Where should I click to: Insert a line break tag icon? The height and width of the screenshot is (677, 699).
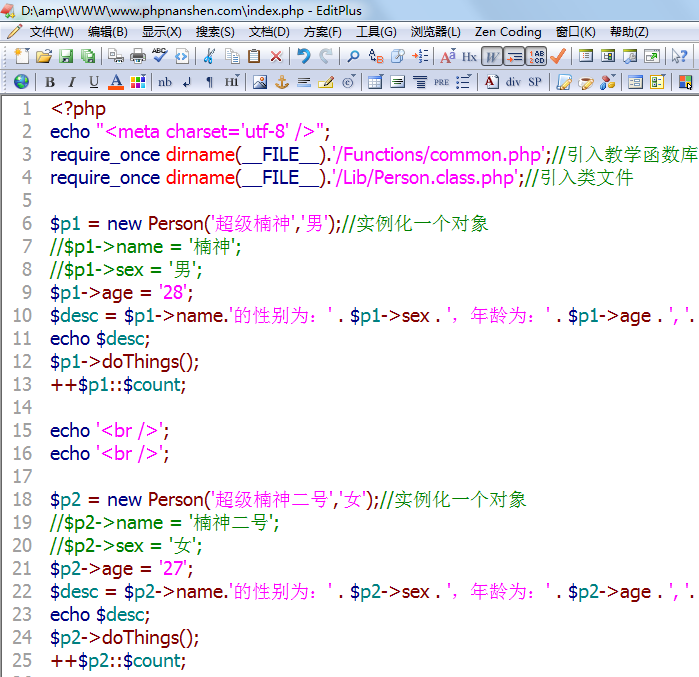[187, 82]
